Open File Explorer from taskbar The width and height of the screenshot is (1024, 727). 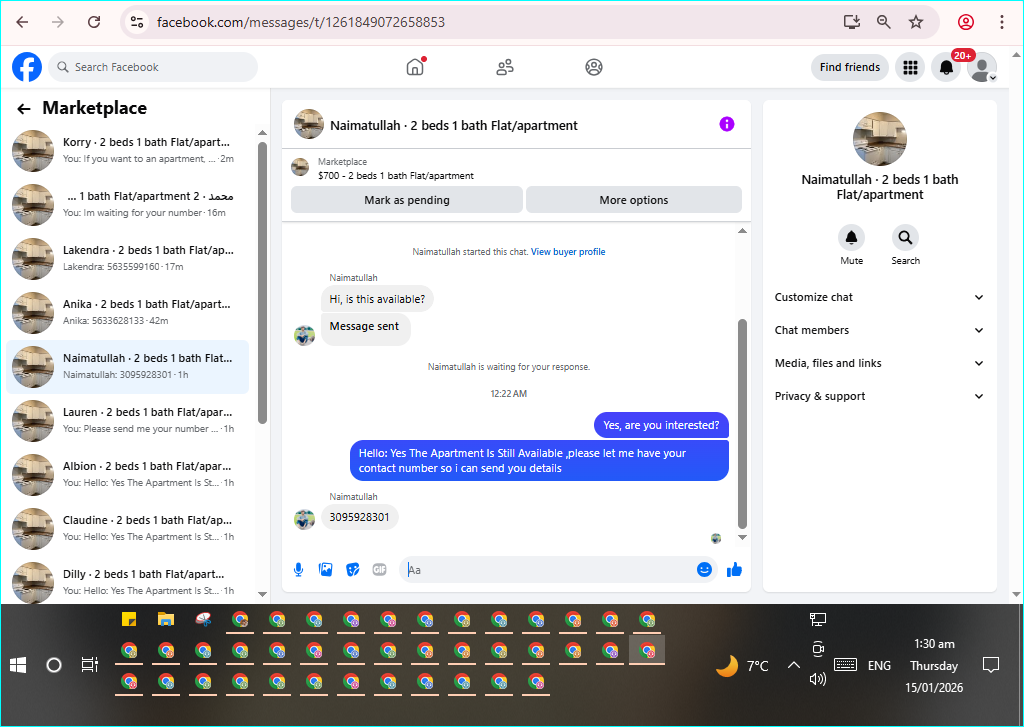pyautogui.click(x=166, y=619)
